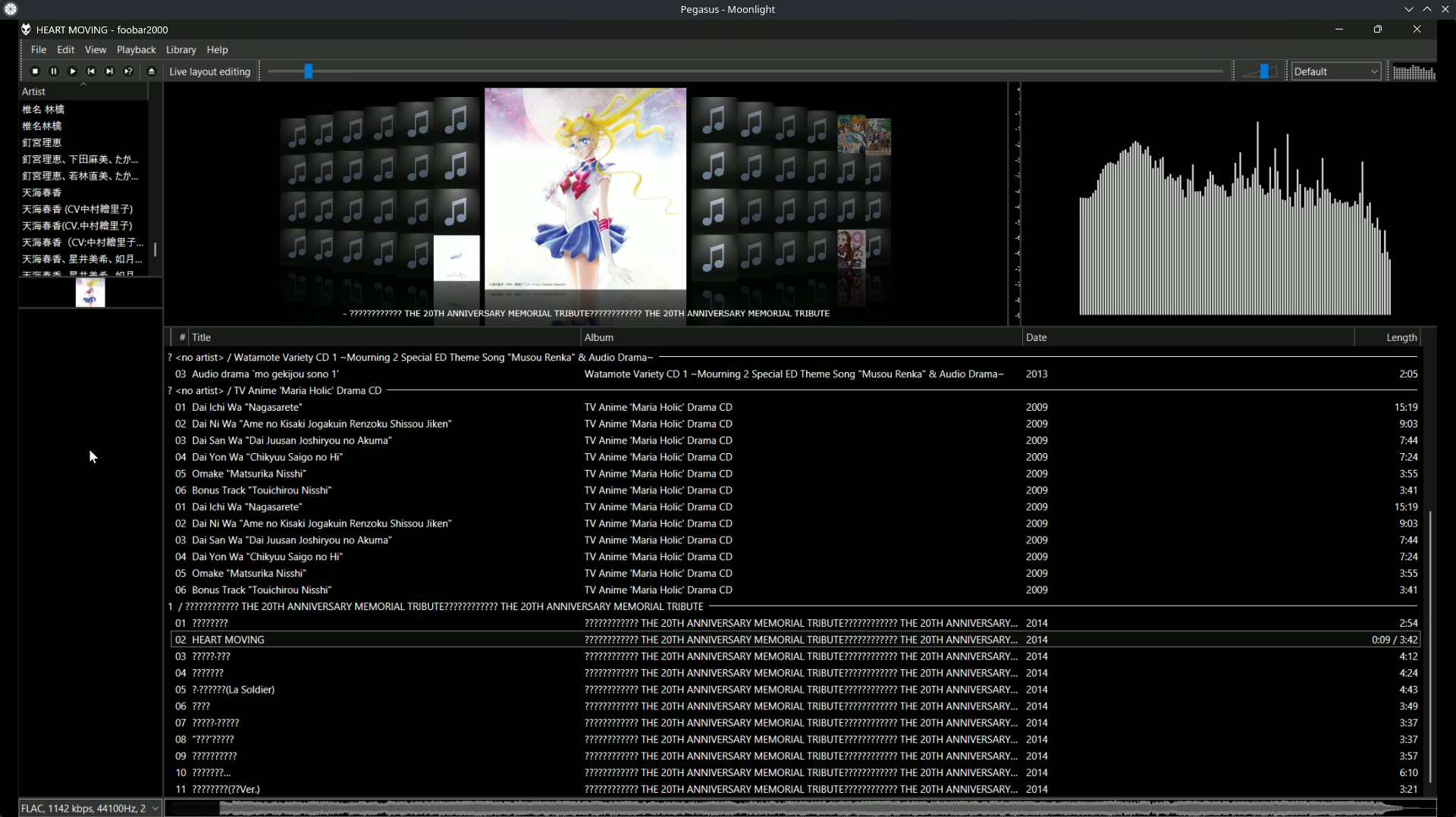Screen dimensions: 1456x817
Task: Click the volume slider handle
Action: click(1264, 71)
